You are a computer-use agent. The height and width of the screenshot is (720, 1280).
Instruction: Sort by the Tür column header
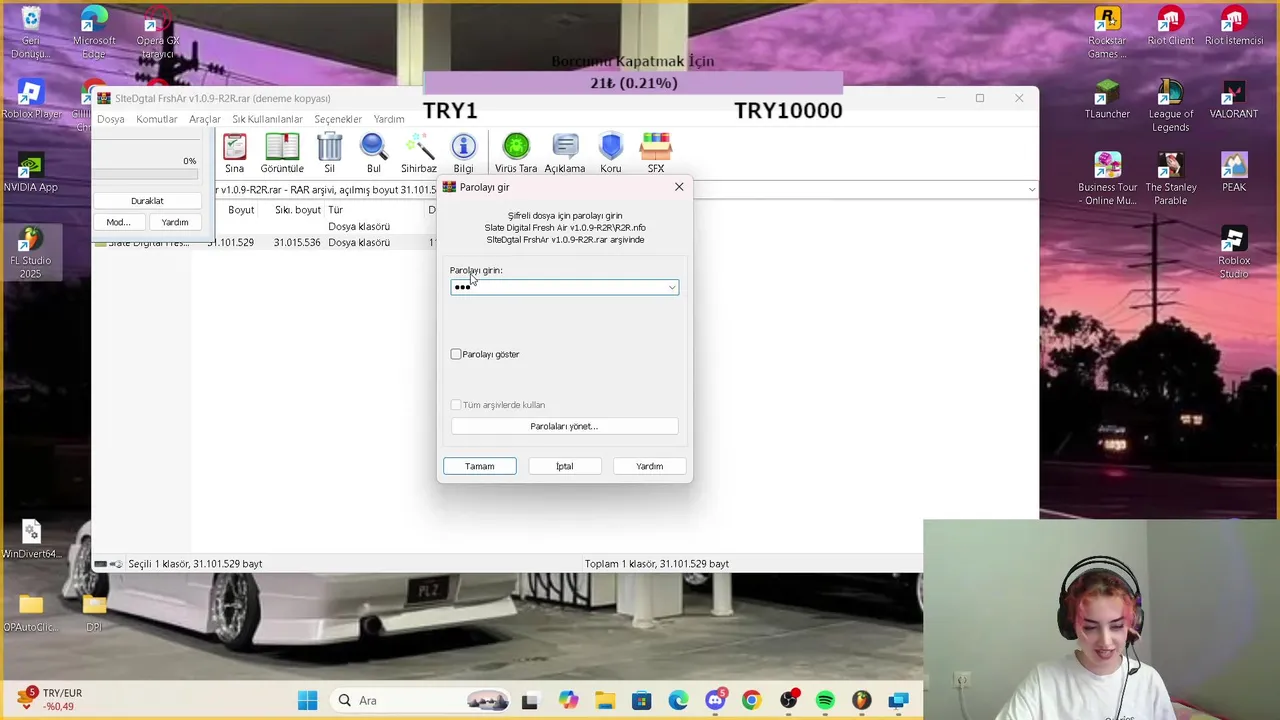pos(336,210)
